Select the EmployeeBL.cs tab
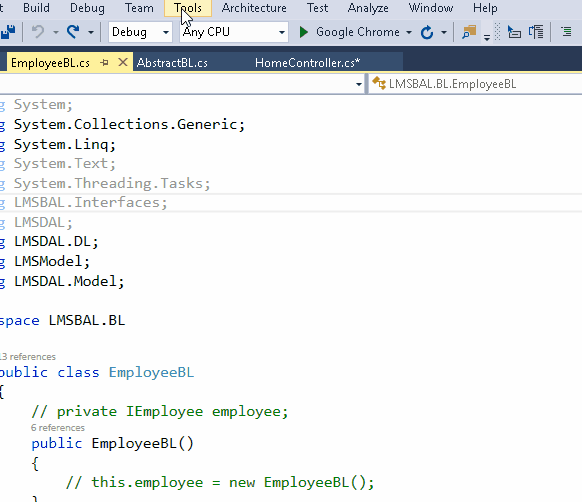582x502 pixels. click(50, 63)
